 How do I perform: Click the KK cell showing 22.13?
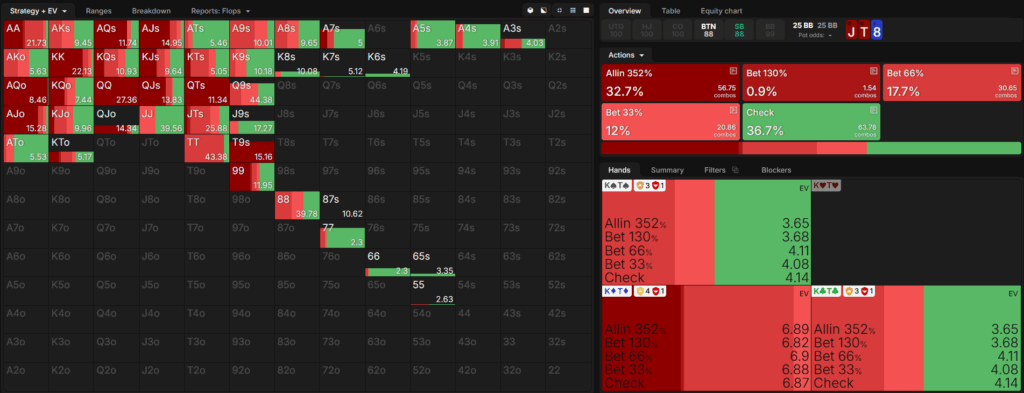pyautogui.click(x=71, y=63)
